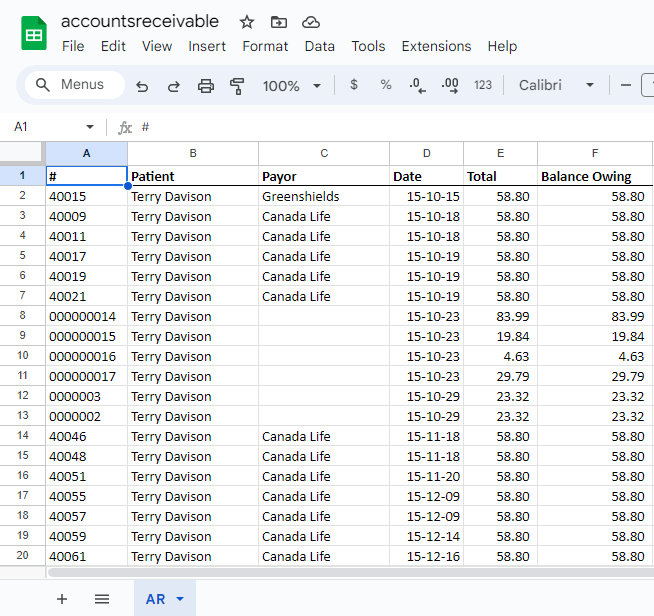Format as currency with dollar icon
654x616 pixels.
tap(354, 85)
